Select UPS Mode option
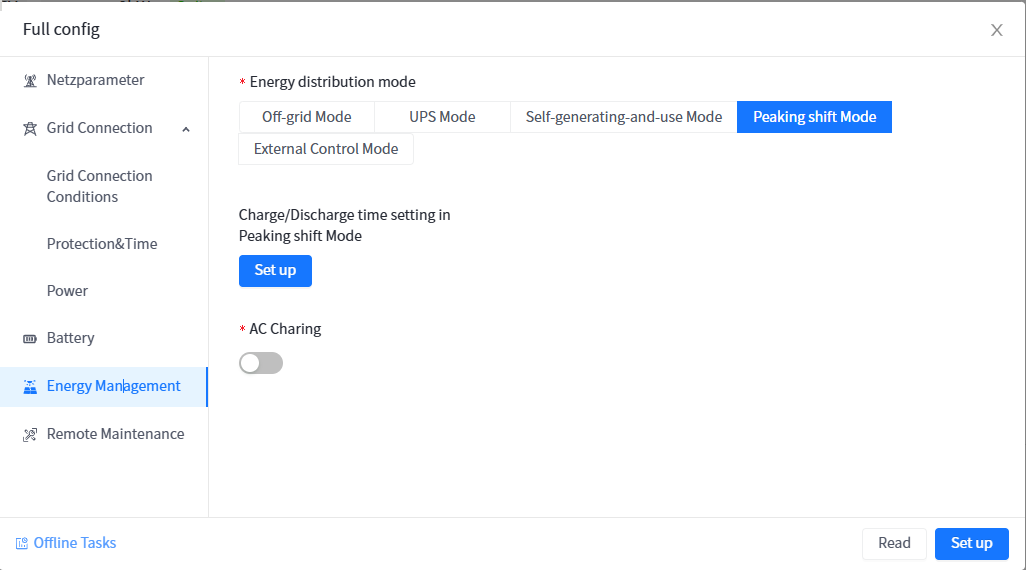This screenshot has width=1026, height=570. 442,117
